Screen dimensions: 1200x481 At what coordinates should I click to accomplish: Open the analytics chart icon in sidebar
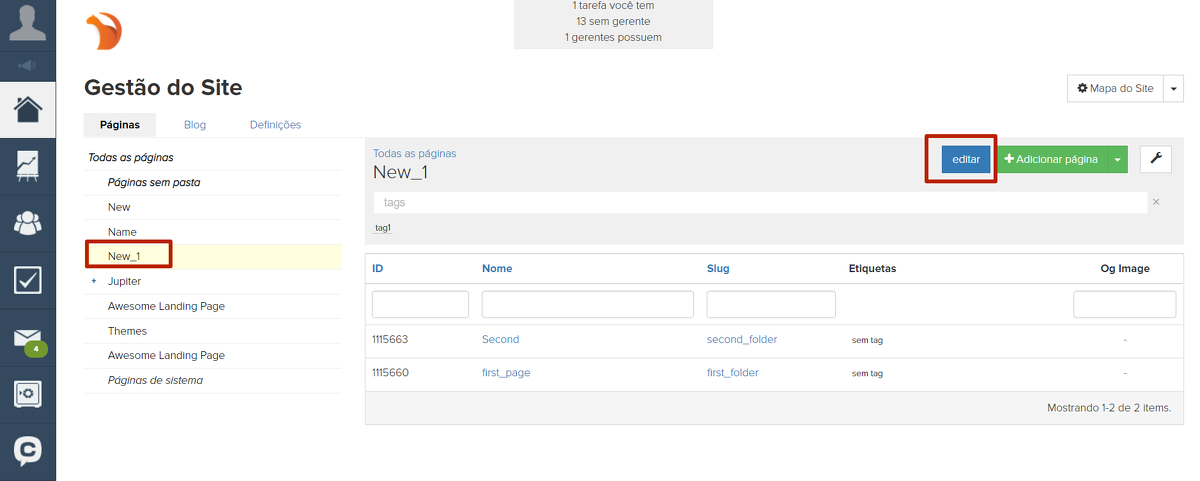click(x=27, y=165)
